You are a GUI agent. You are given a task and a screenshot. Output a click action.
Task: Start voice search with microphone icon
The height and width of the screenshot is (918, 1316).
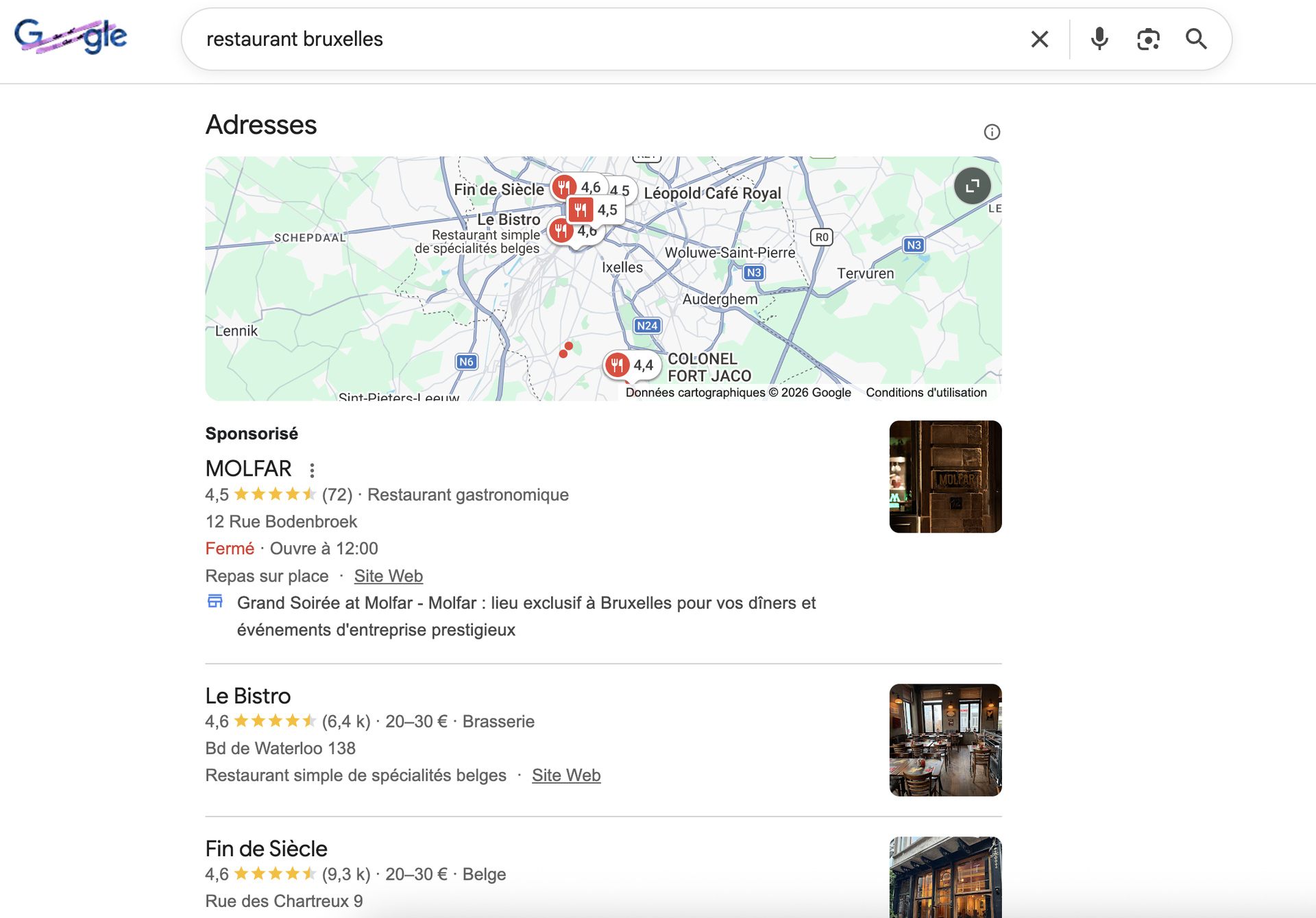click(x=1099, y=39)
